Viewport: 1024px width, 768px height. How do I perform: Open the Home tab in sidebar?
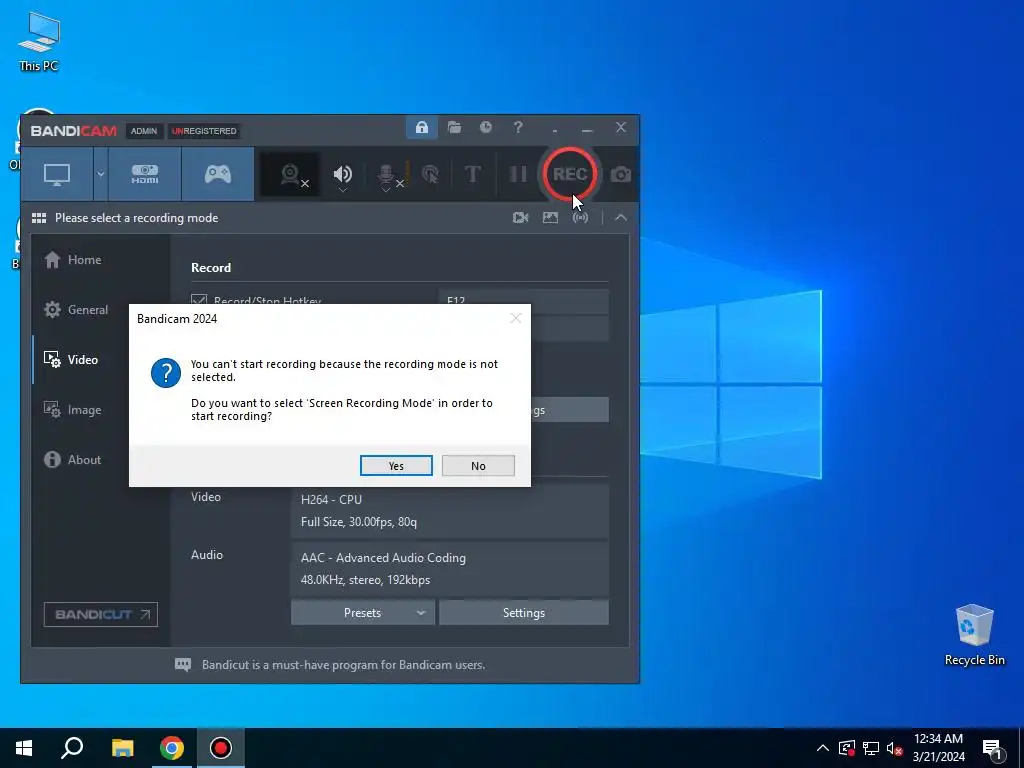73,260
